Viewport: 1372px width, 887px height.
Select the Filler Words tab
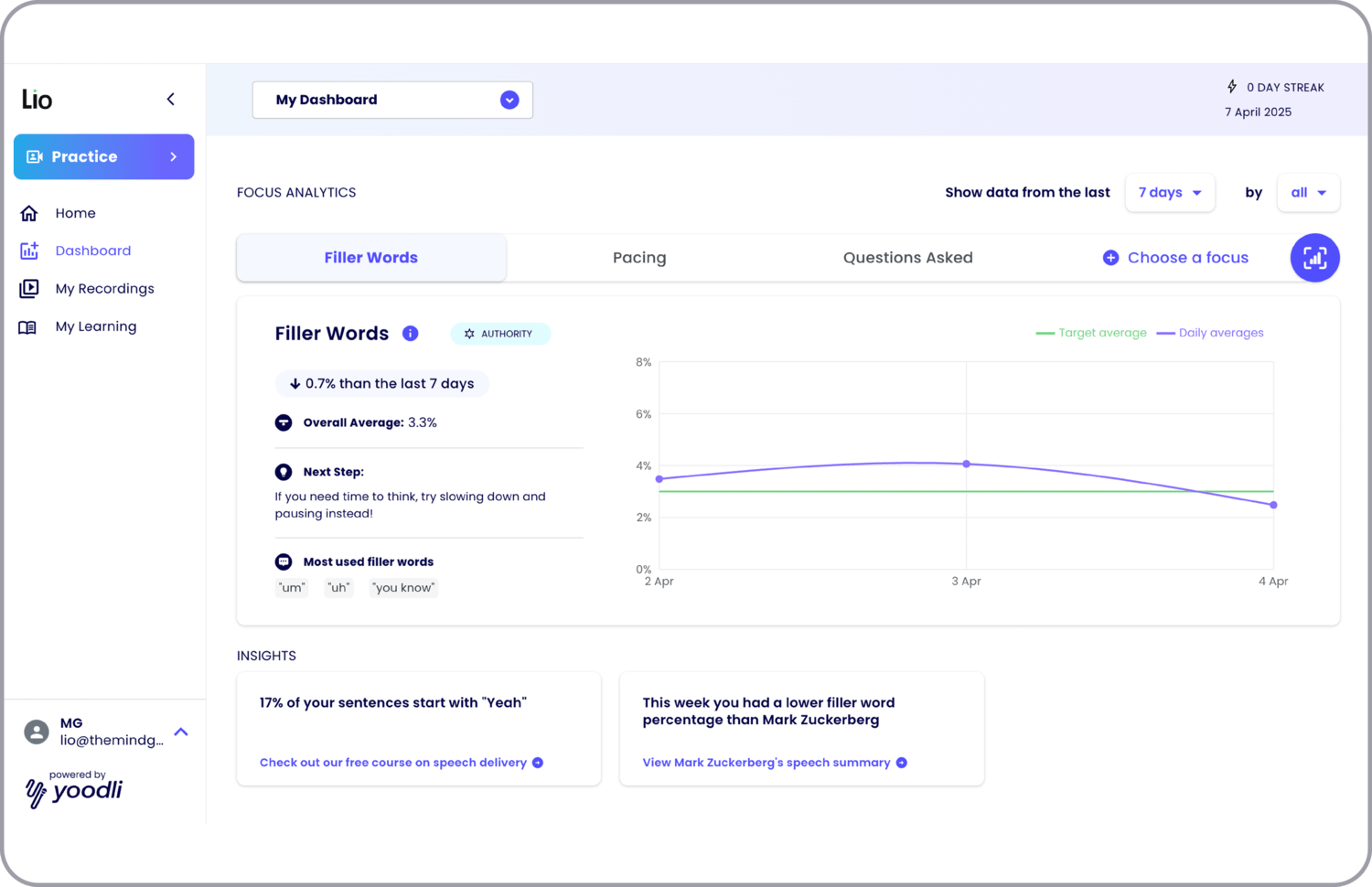pos(370,258)
